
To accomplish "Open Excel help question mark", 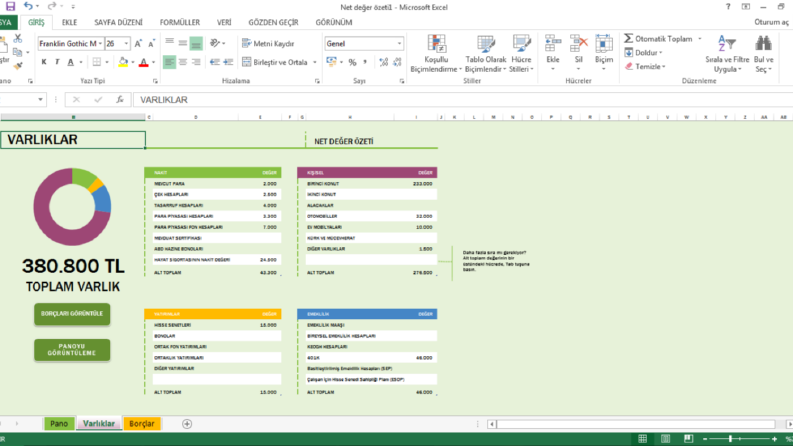I will point(728,7).
